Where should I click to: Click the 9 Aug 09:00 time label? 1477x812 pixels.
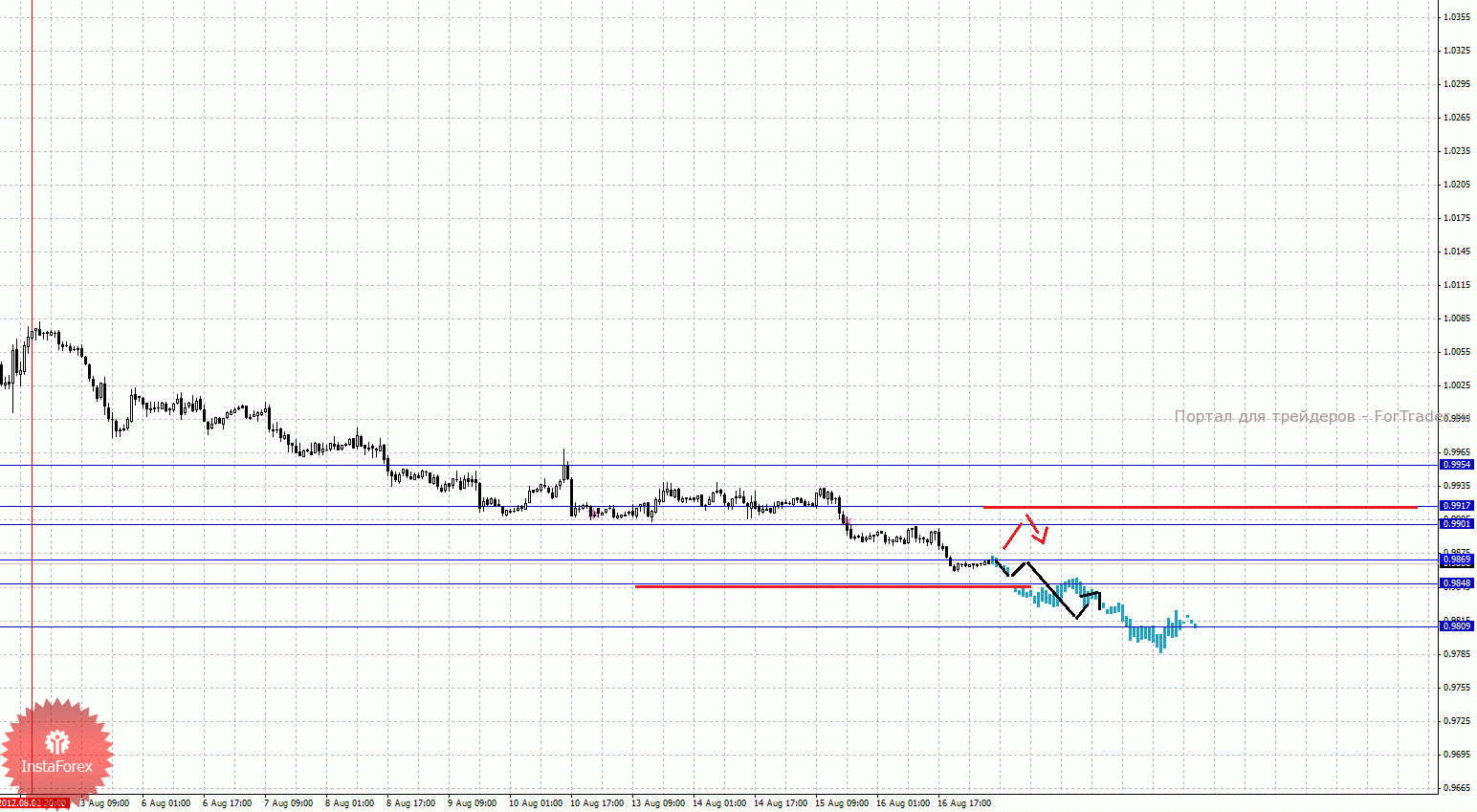click(x=472, y=803)
